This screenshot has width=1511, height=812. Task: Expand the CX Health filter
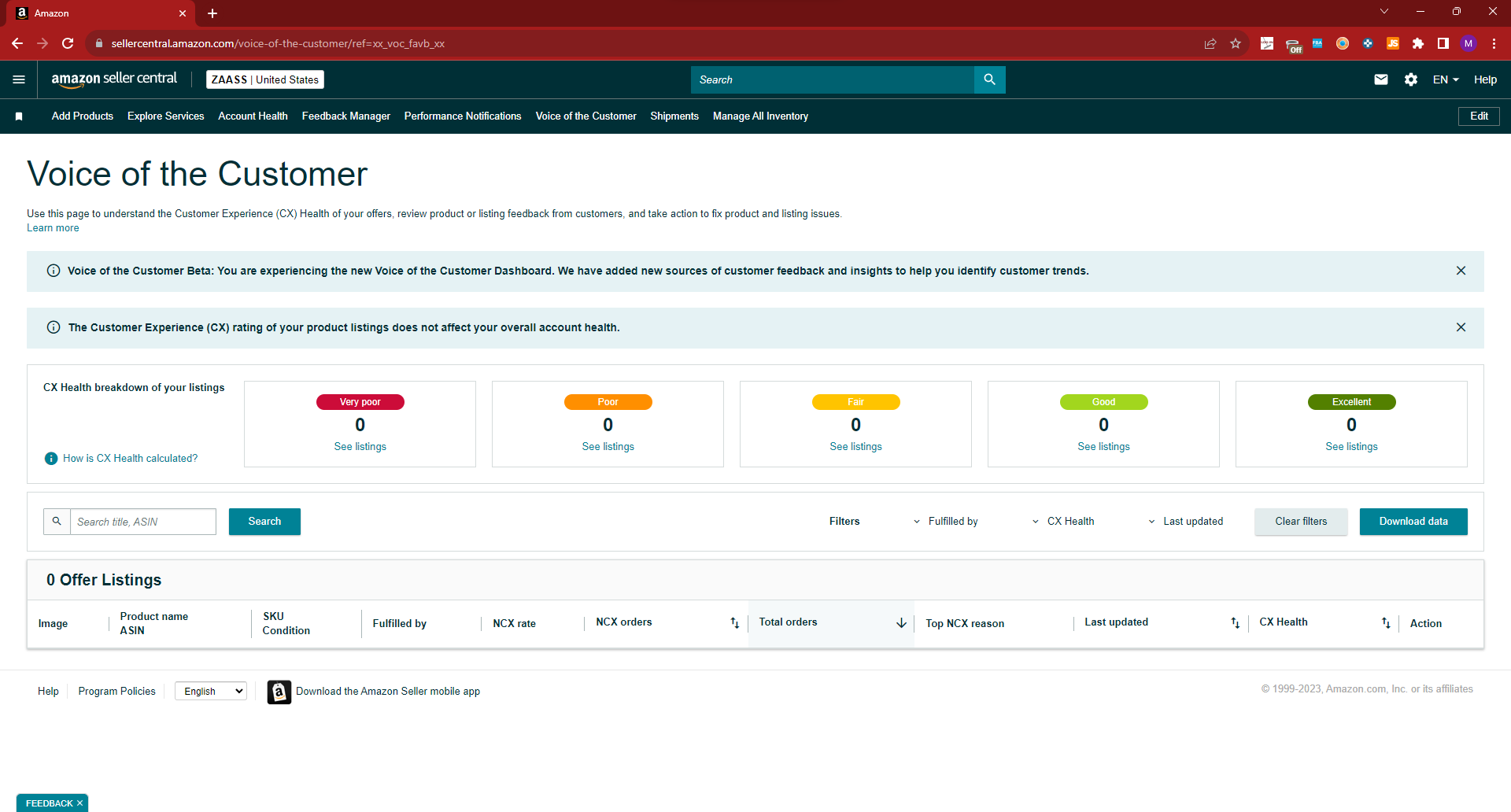tap(1062, 522)
